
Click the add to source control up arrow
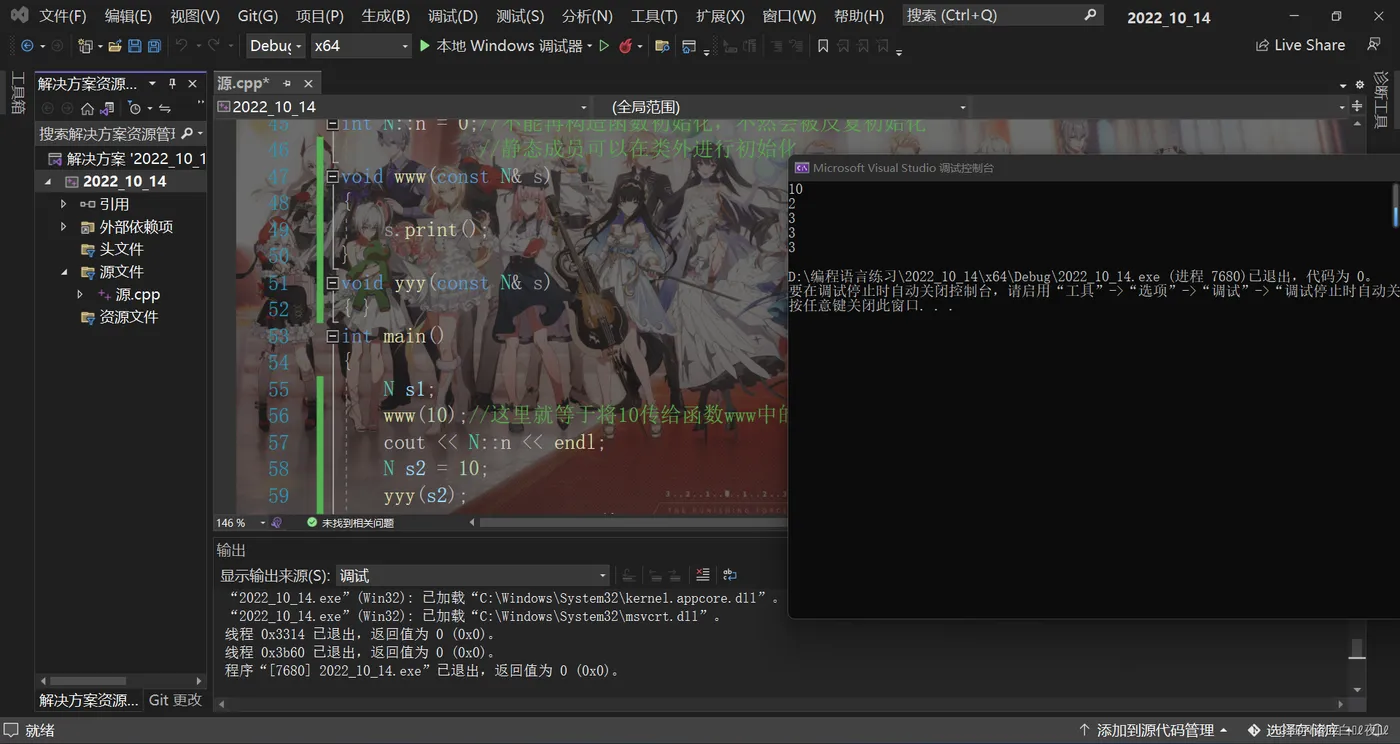pos(1084,731)
